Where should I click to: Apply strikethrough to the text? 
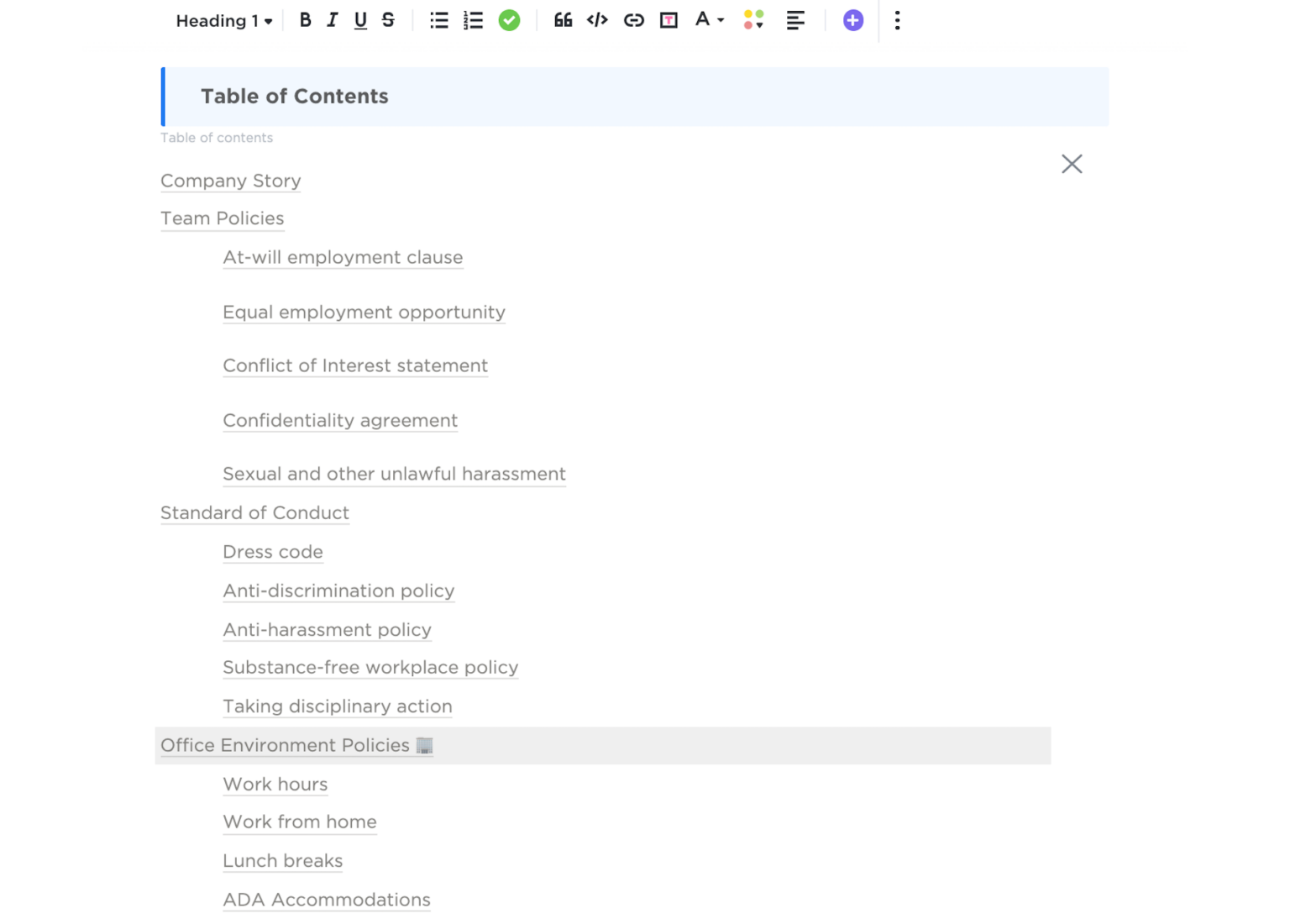click(x=387, y=20)
